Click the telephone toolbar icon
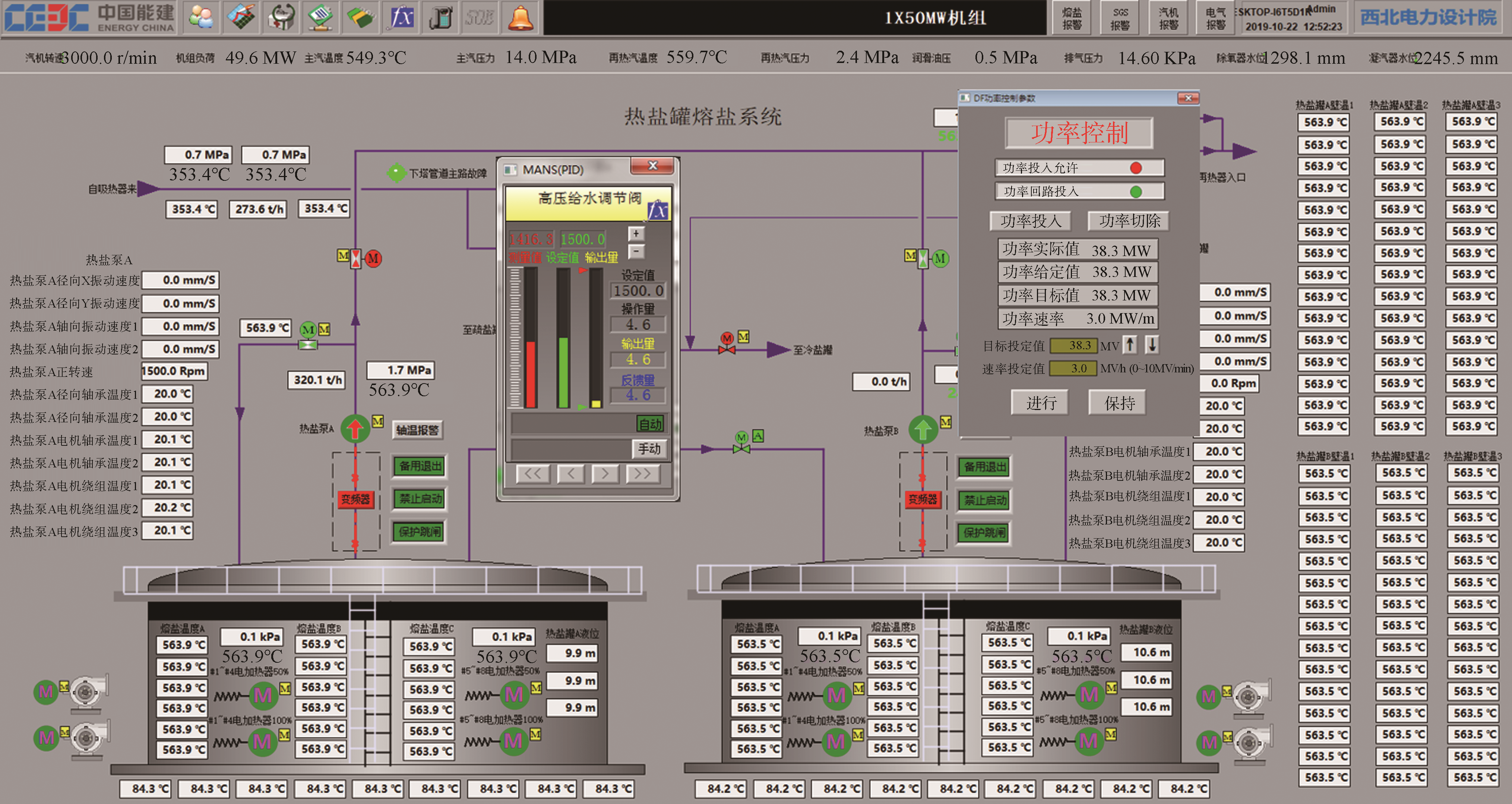Image resolution: width=1512 pixels, height=804 pixels. point(441,18)
